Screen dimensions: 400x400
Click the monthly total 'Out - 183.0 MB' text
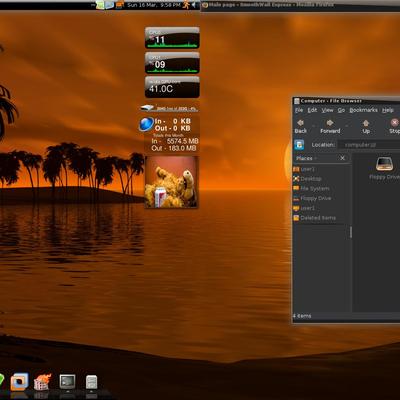click(x=174, y=148)
